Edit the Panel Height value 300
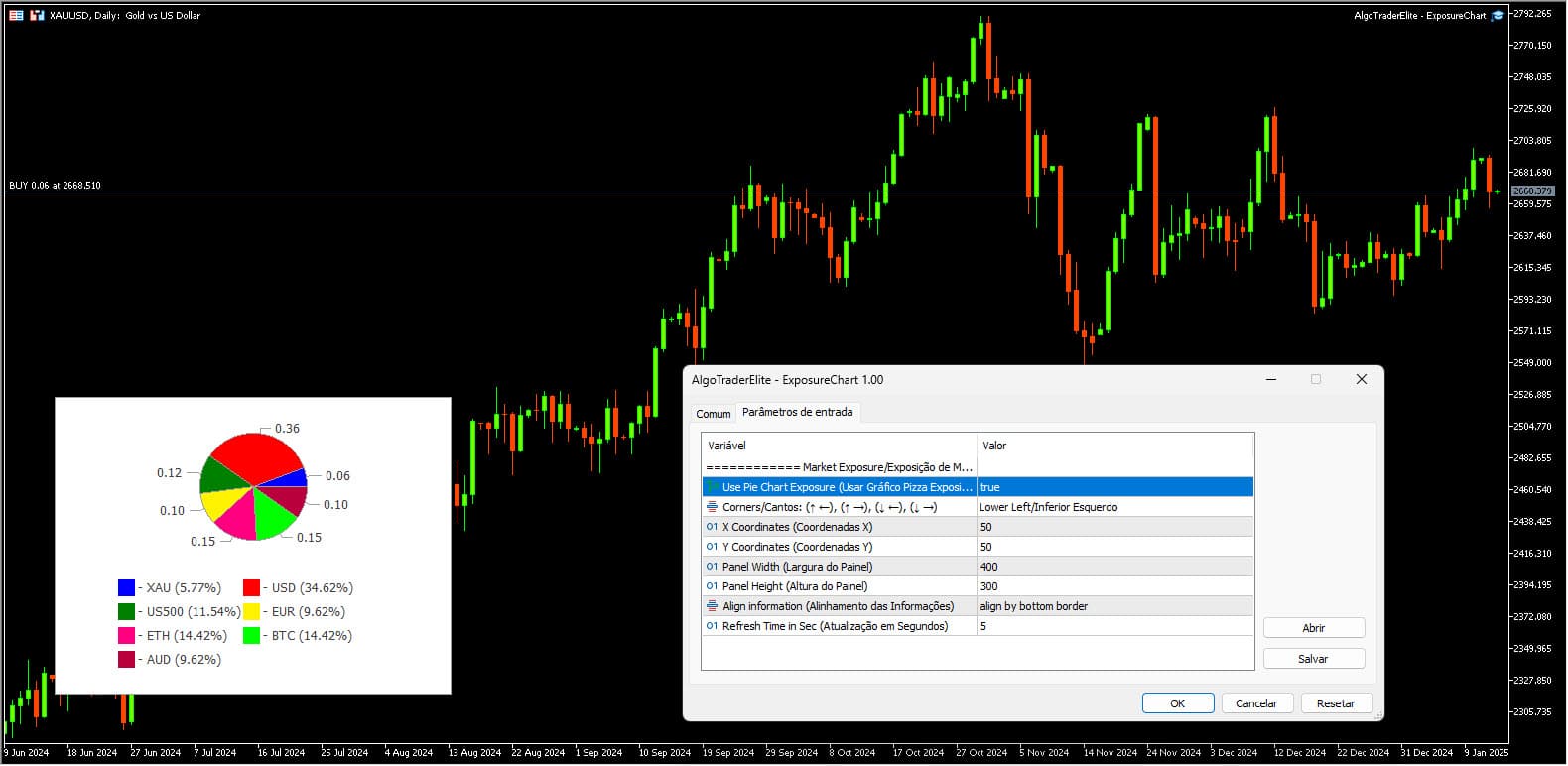The width and height of the screenshot is (1568, 766). click(1115, 586)
